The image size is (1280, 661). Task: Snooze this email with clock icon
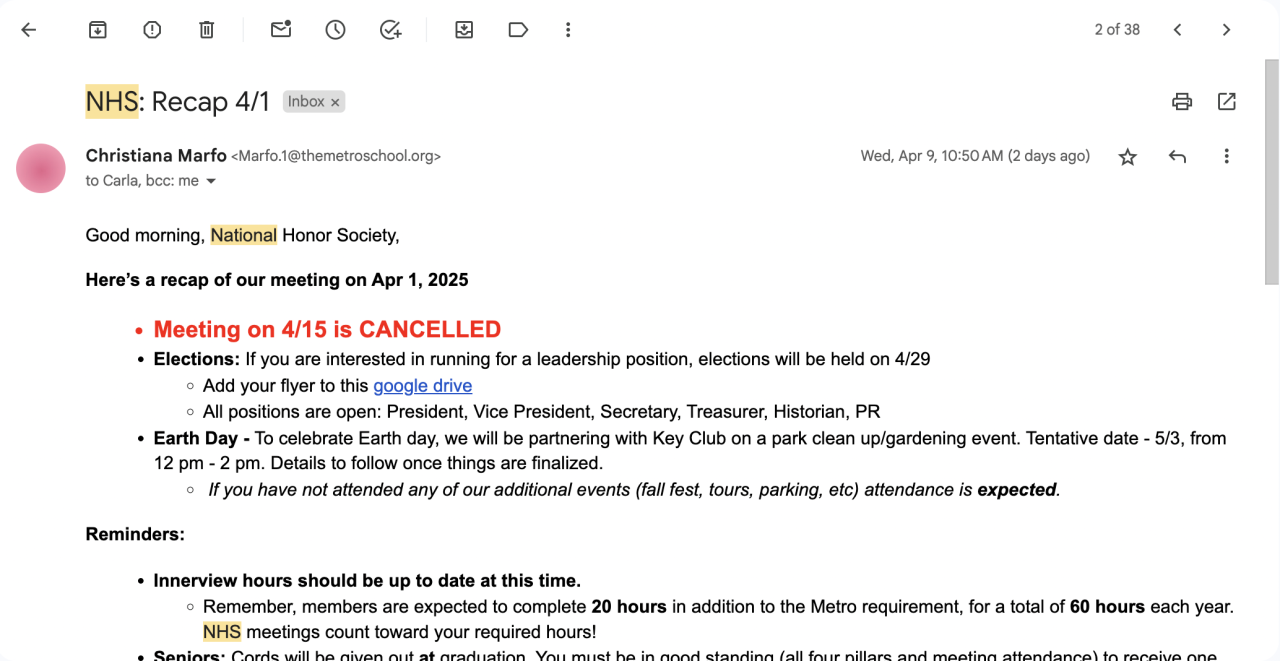(335, 30)
